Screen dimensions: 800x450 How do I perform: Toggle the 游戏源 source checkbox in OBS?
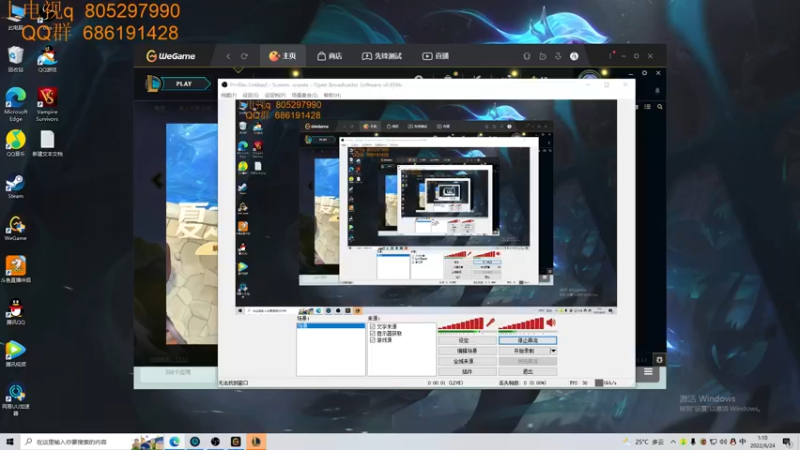point(372,340)
